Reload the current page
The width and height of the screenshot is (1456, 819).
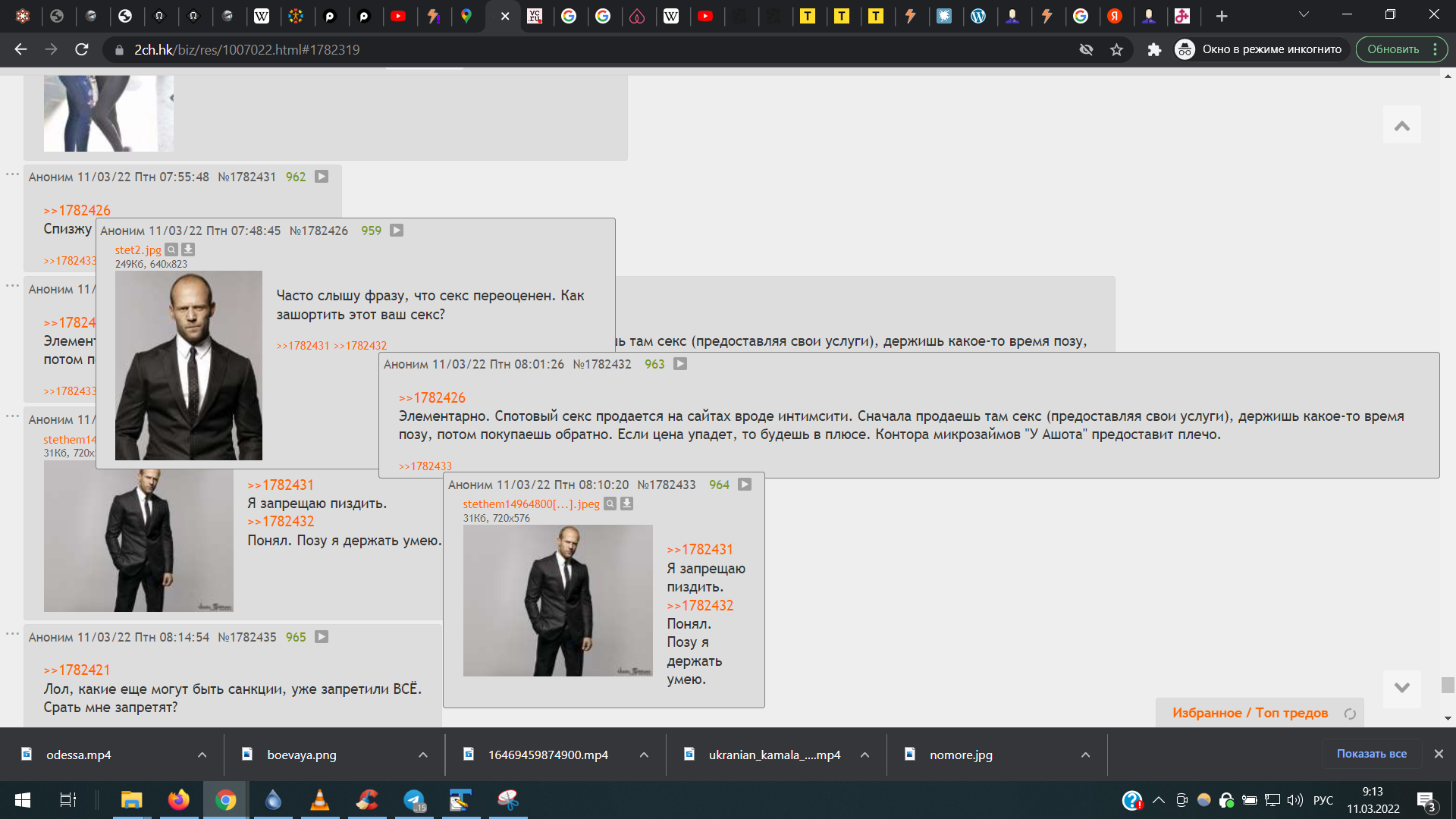[82, 49]
